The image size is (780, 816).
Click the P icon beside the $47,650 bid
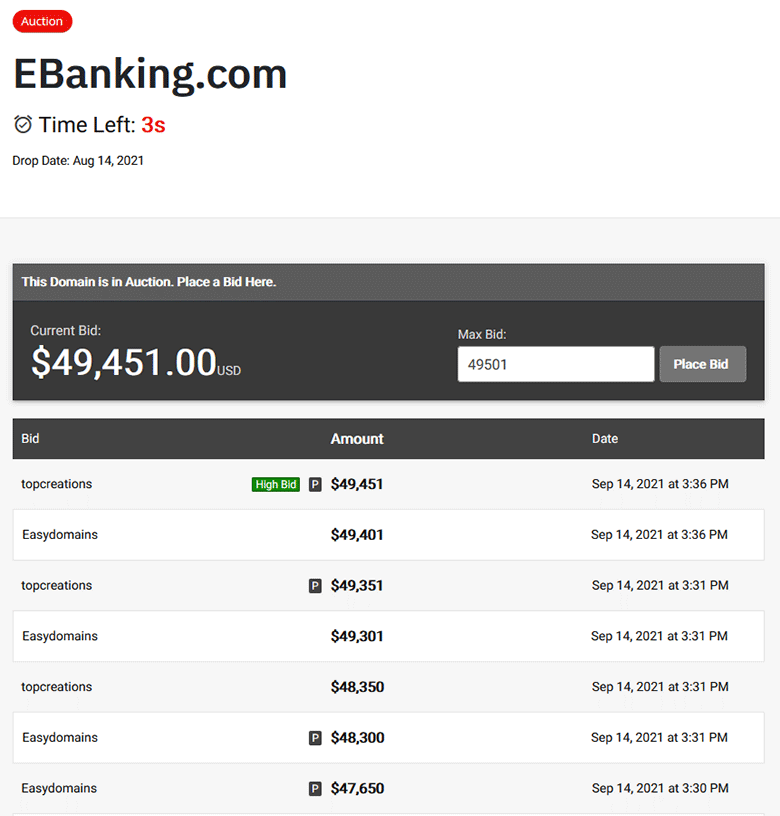click(x=315, y=789)
